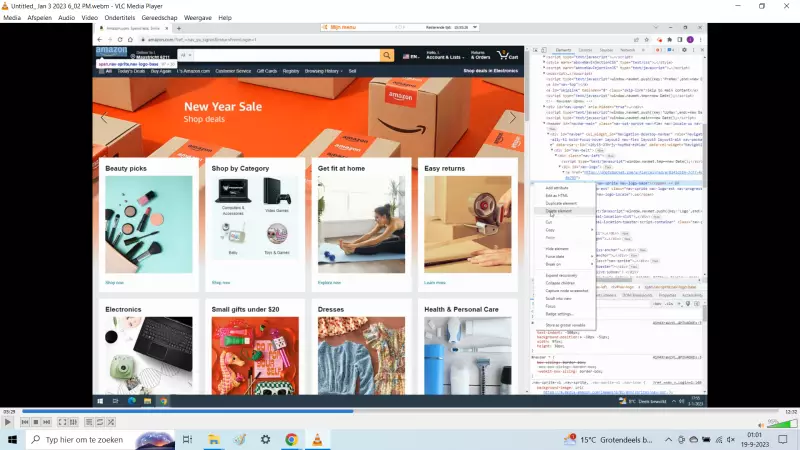The image size is (800, 450).
Task: Choose Duplicate element in context menu
Action: click(x=564, y=203)
